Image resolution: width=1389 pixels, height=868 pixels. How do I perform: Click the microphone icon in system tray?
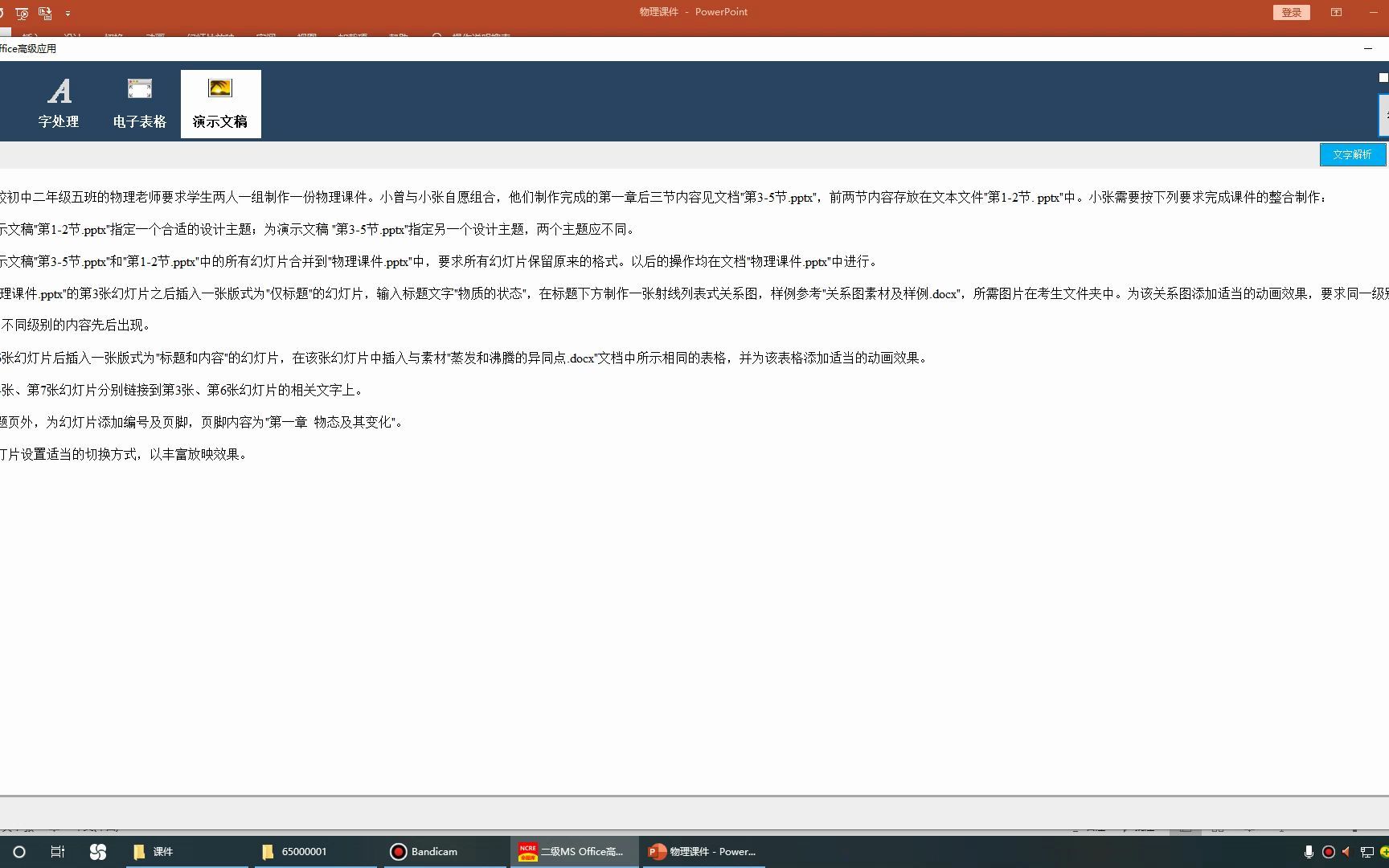coord(1308,852)
